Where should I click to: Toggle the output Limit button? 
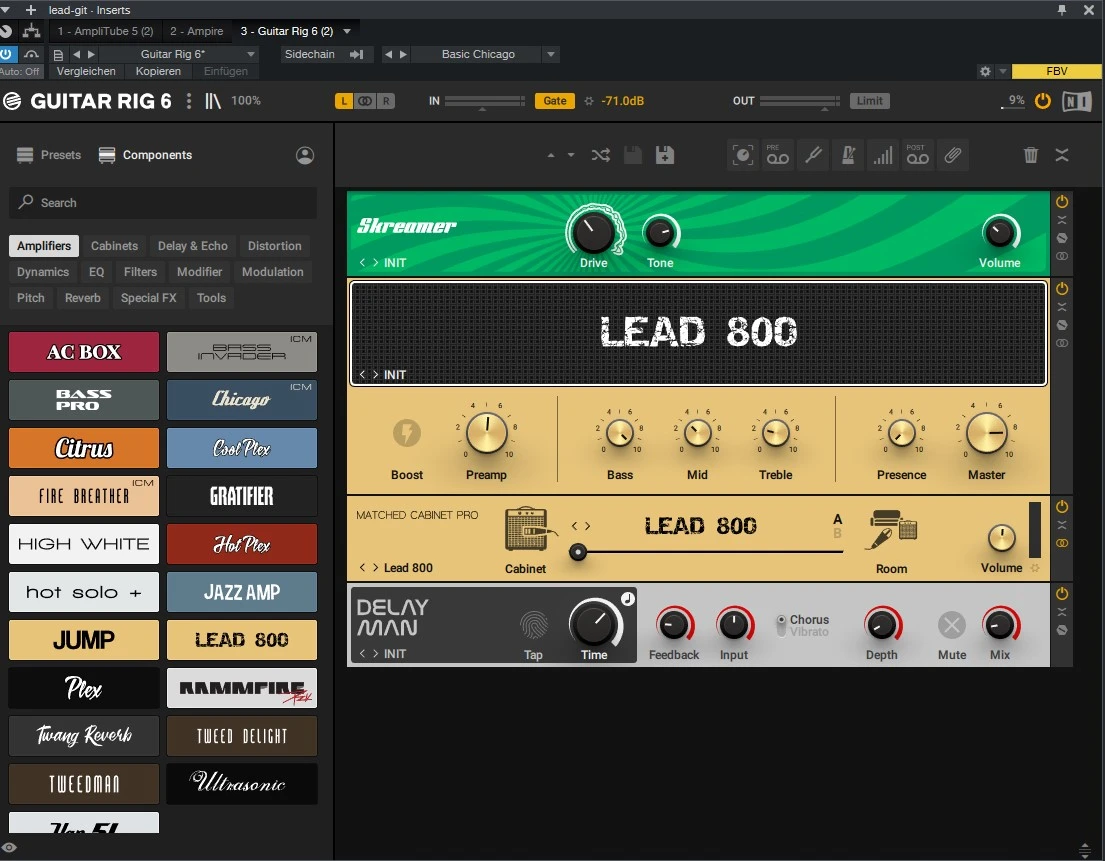click(870, 101)
